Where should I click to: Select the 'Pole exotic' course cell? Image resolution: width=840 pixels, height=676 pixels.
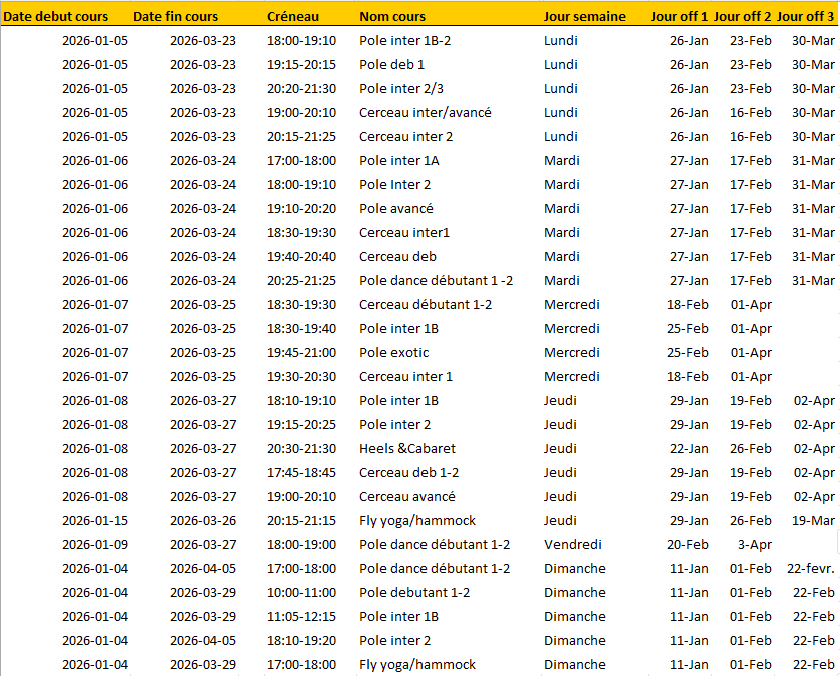click(x=394, y=352)
